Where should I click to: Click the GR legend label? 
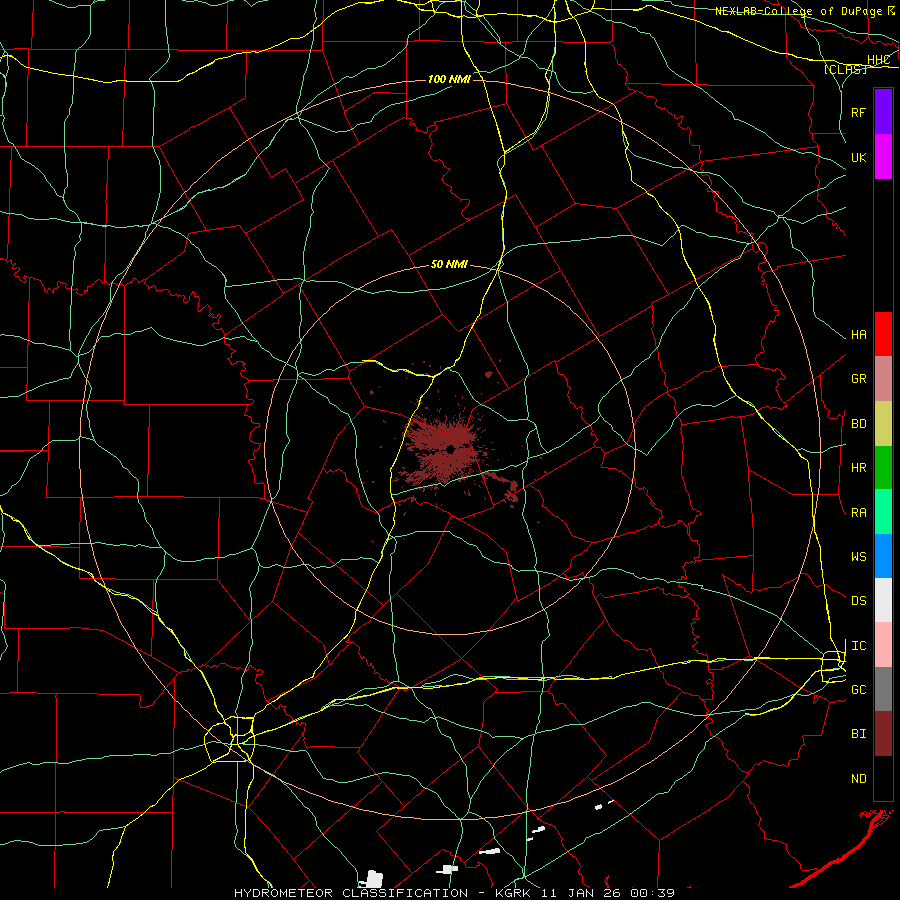pos(858,379)
